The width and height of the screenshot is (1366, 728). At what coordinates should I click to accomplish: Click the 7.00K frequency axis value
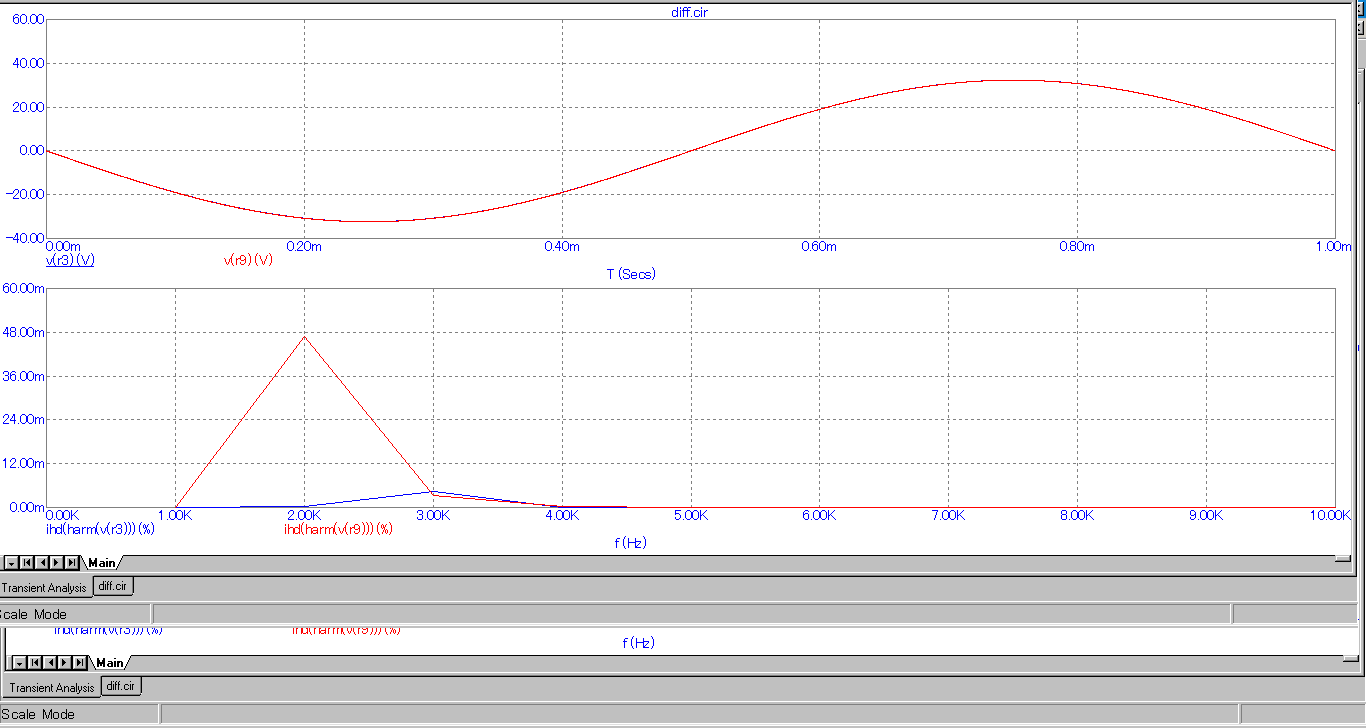point(948,515)
